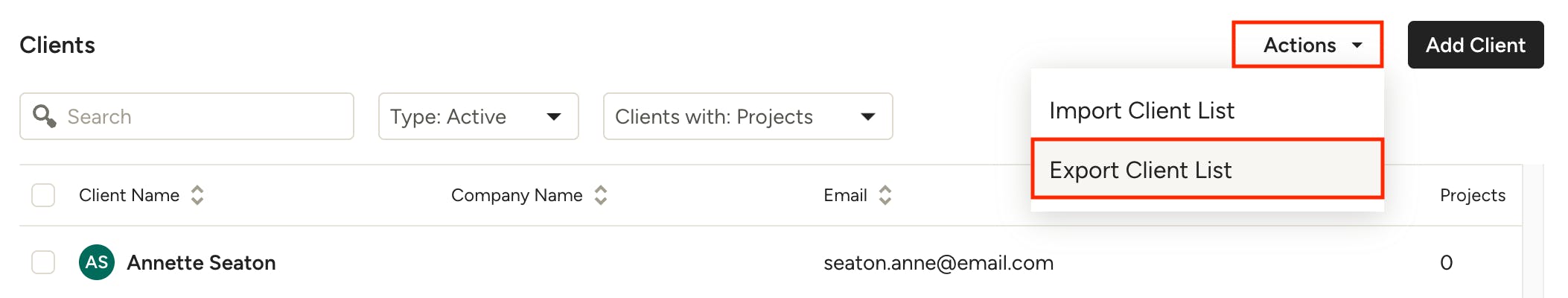
Task: Toggle the select-all clients checkbox
Action: click(43, 195)
